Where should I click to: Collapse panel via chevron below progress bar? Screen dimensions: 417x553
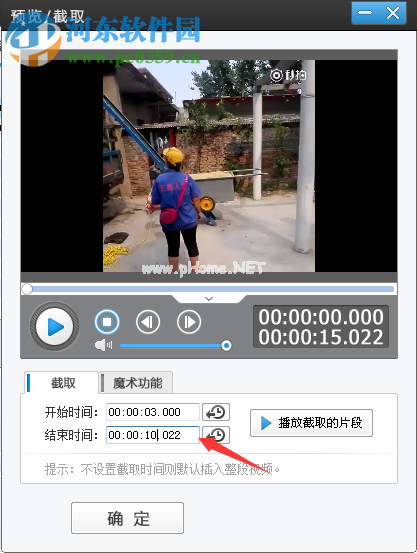tap(209, 299)
